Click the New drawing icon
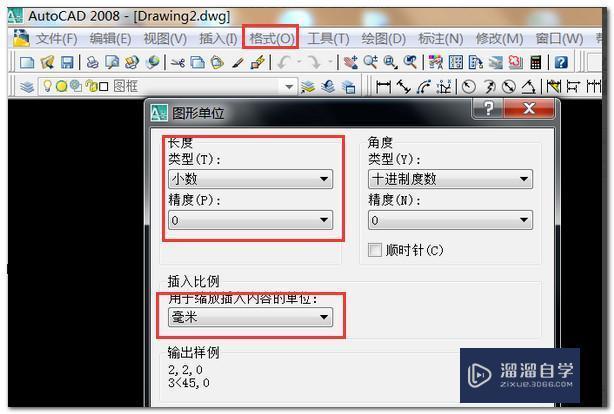The width and height of the screenshot is (614, 414). click(x=27, y=62)
